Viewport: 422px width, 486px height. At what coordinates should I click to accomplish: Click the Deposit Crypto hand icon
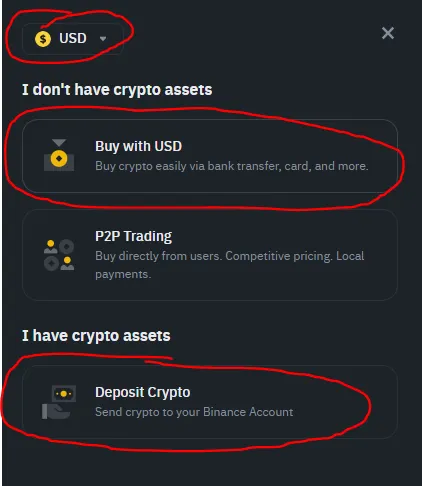59,402
